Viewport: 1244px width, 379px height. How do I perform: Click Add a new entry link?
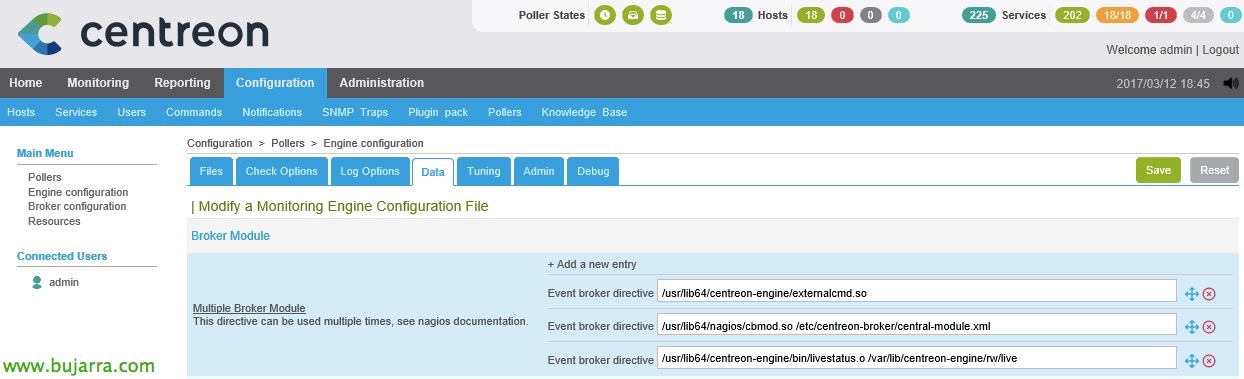coord(592,265)
